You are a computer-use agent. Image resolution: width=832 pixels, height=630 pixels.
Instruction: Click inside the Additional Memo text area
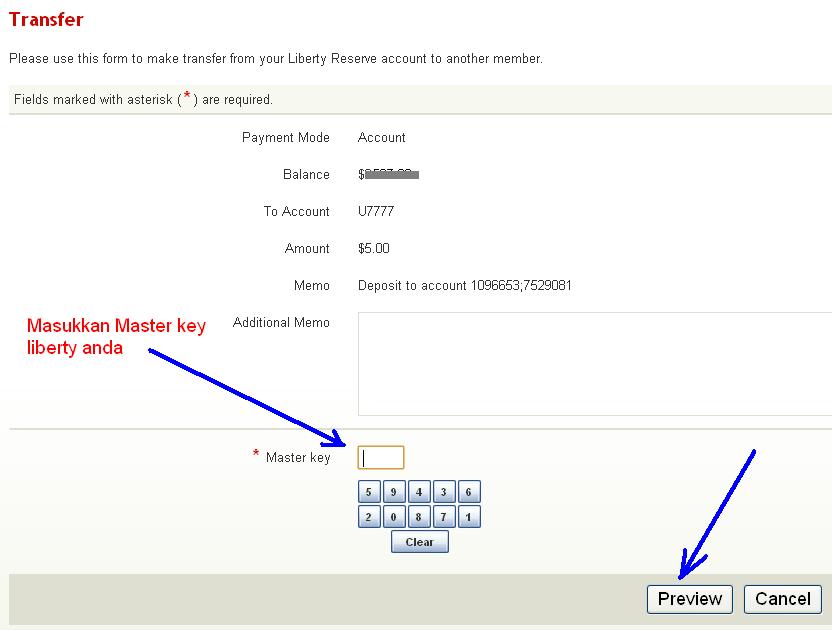point(595,364)
